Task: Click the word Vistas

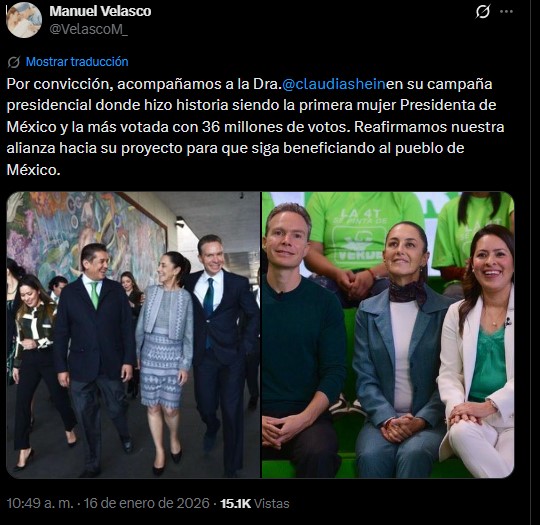Action: (272, 503)
